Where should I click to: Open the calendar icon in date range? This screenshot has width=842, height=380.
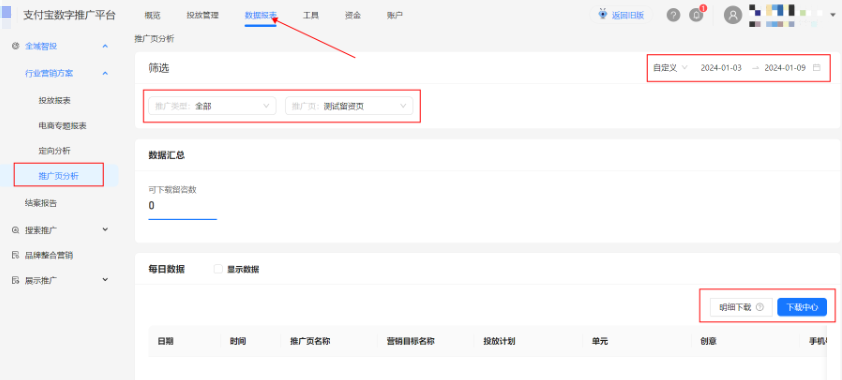coord(817,68)
